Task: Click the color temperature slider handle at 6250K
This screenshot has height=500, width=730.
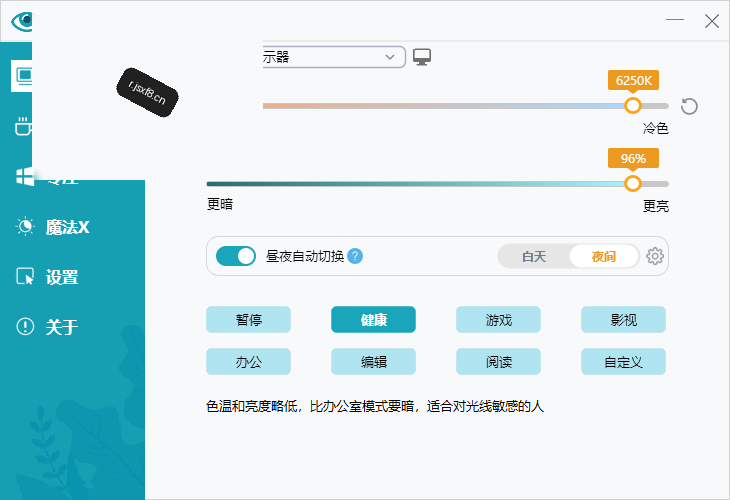Action: (632, 106)
